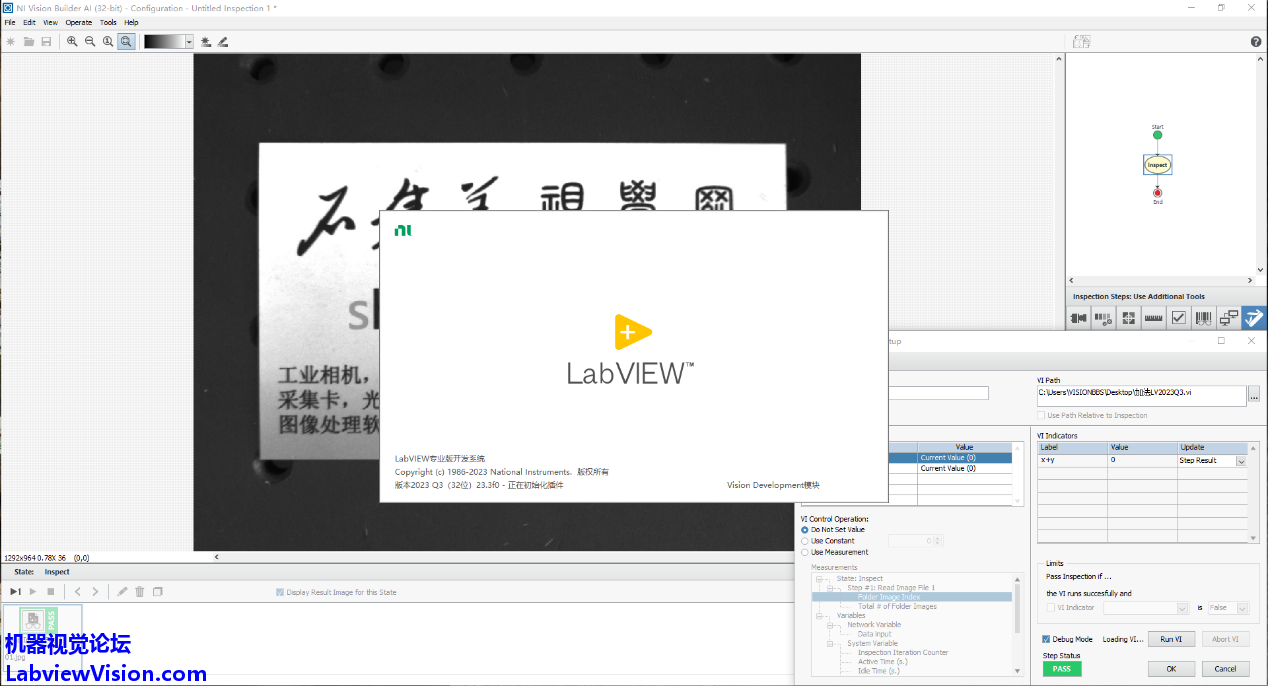The width and height of the screenshot is (1268, 686).
Task: Click the Zoom Out magnifier icon
Action: pyautogui.click(x=90, y=41)
